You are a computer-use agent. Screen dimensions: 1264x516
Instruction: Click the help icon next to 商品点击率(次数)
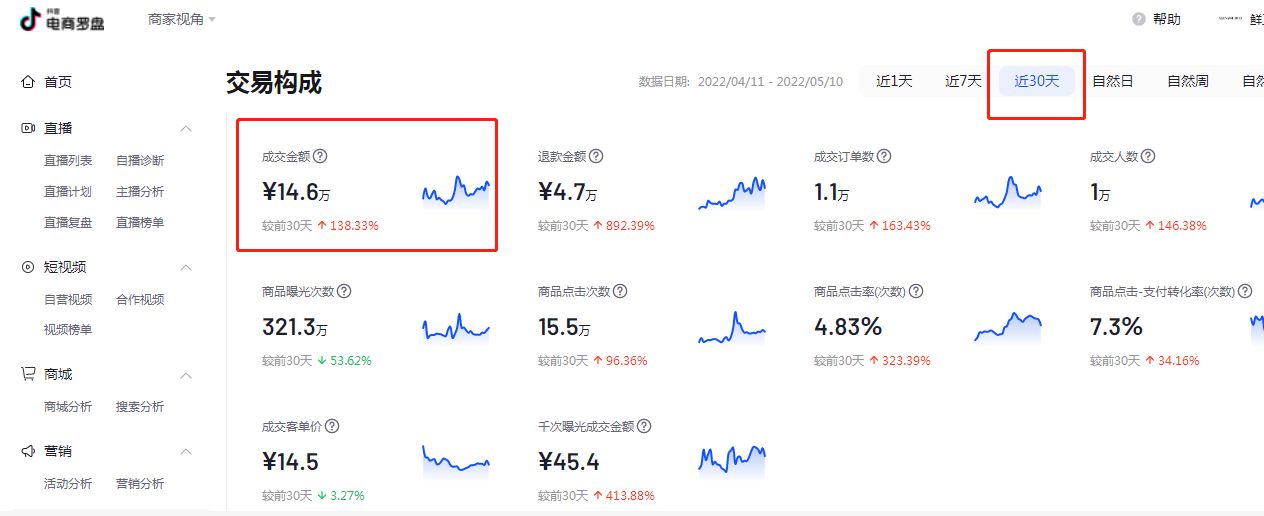click(x=915, y=291)
